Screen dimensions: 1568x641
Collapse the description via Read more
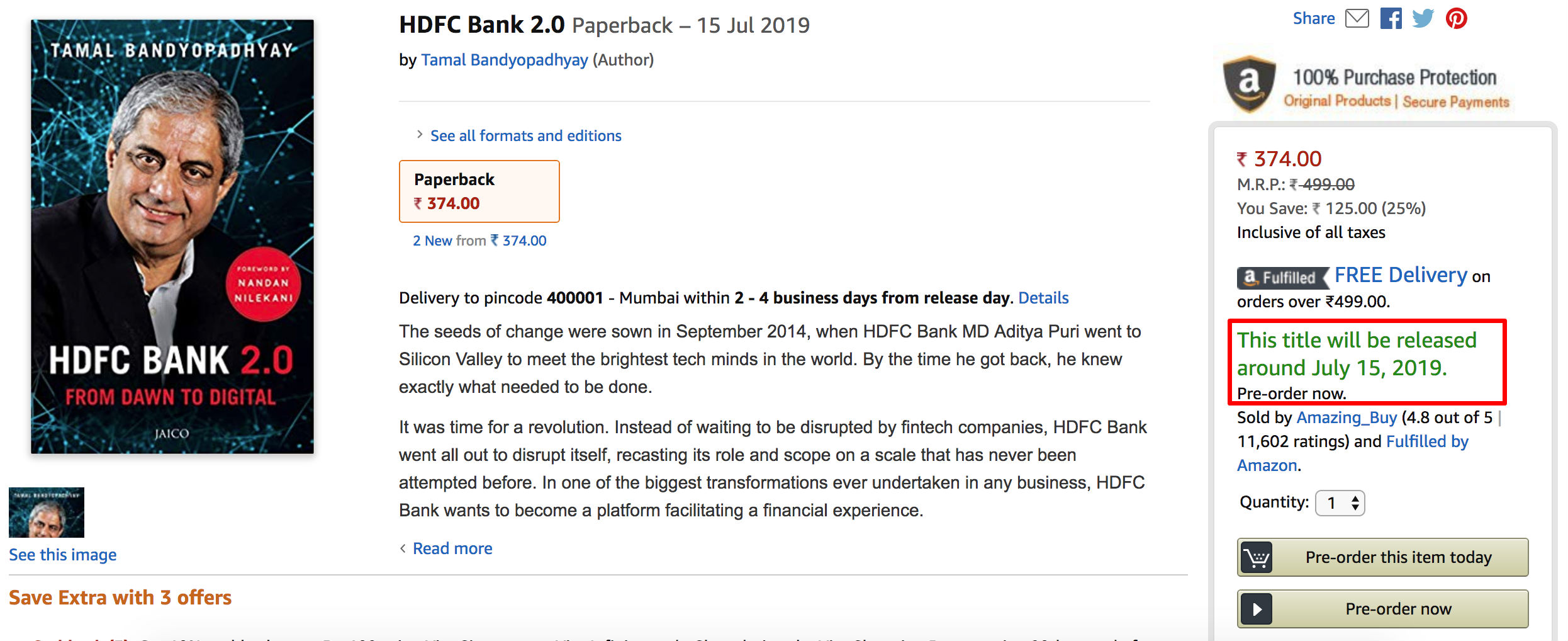tap(452, 548)
